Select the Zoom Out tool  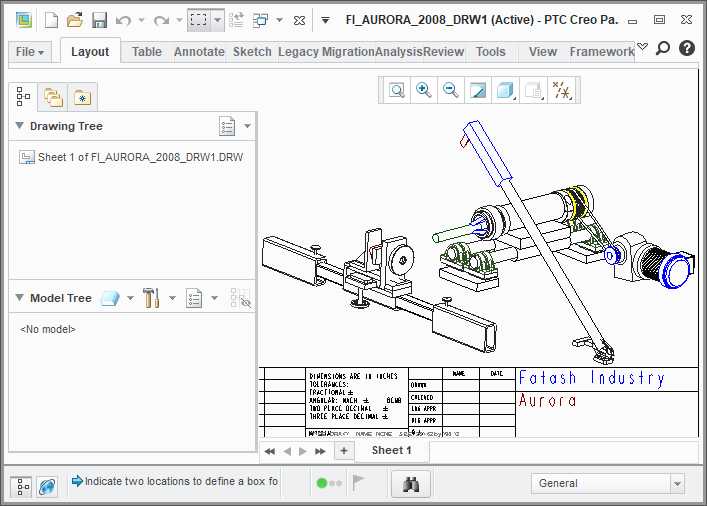pos(450,90)
